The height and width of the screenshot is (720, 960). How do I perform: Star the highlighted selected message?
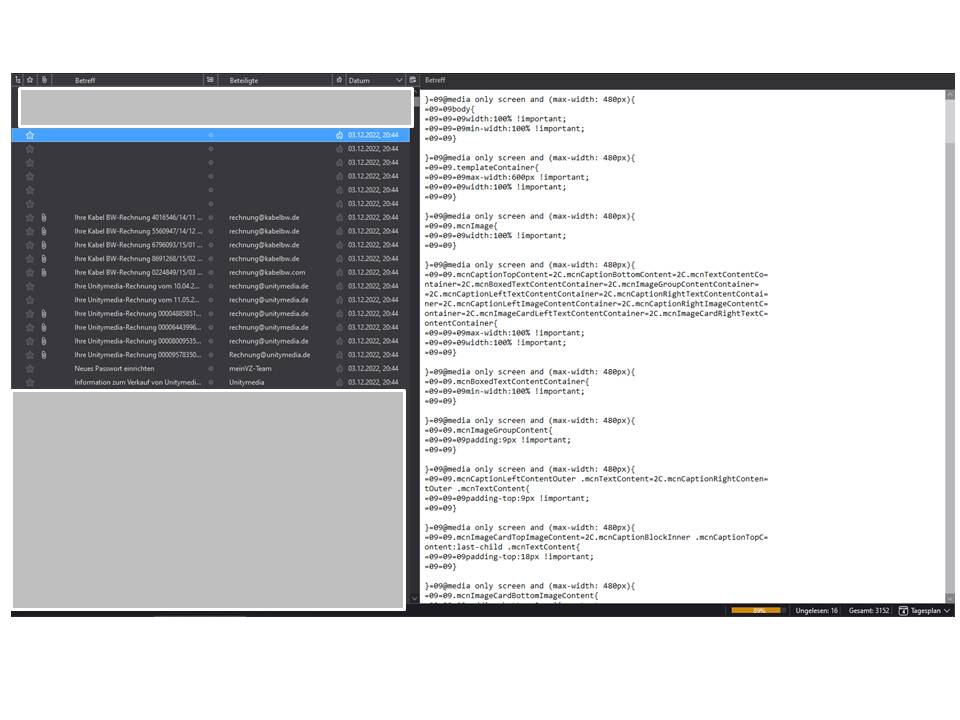point(30,135)
